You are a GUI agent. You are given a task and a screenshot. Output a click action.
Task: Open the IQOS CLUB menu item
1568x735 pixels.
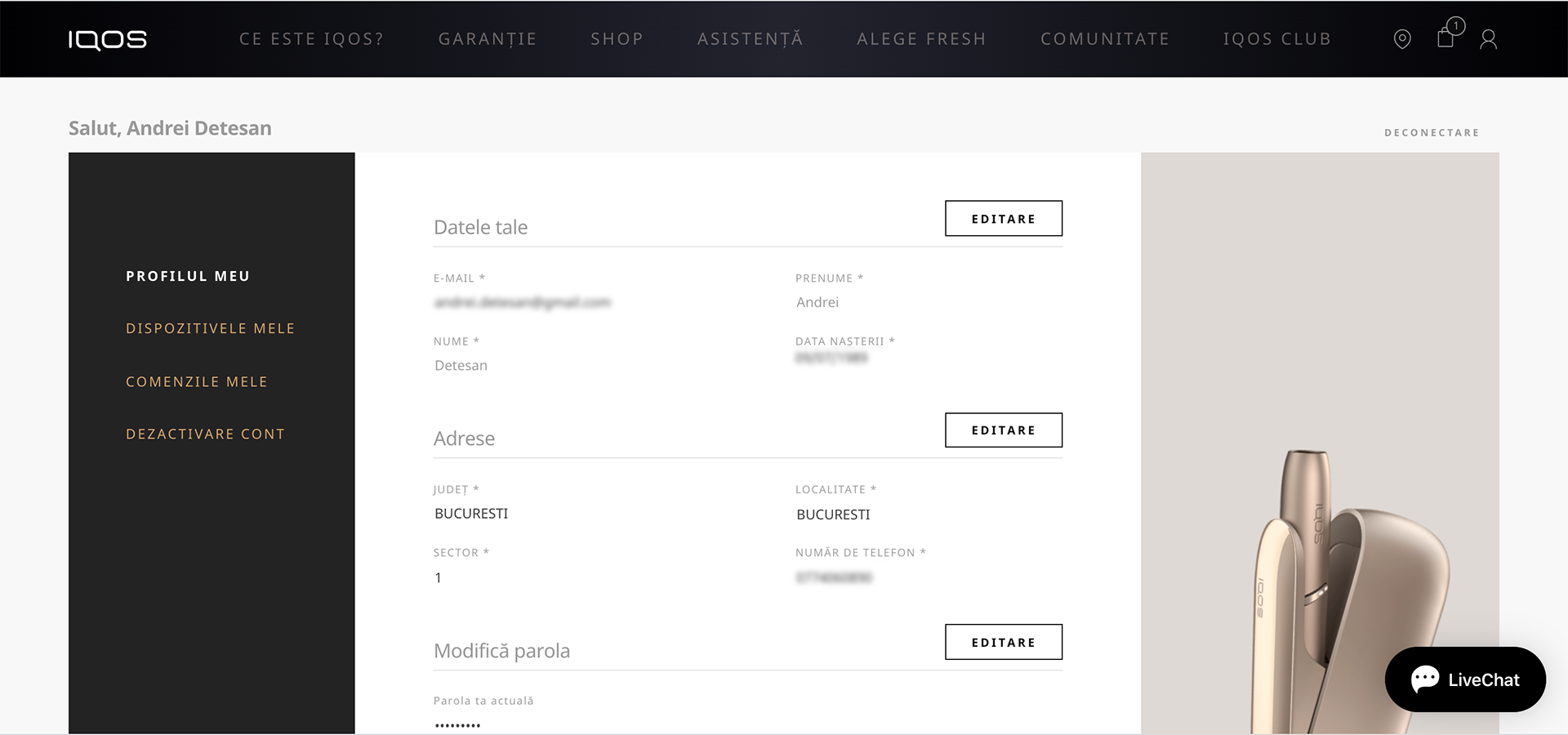pyautogui.click(x=1277, y=39)
